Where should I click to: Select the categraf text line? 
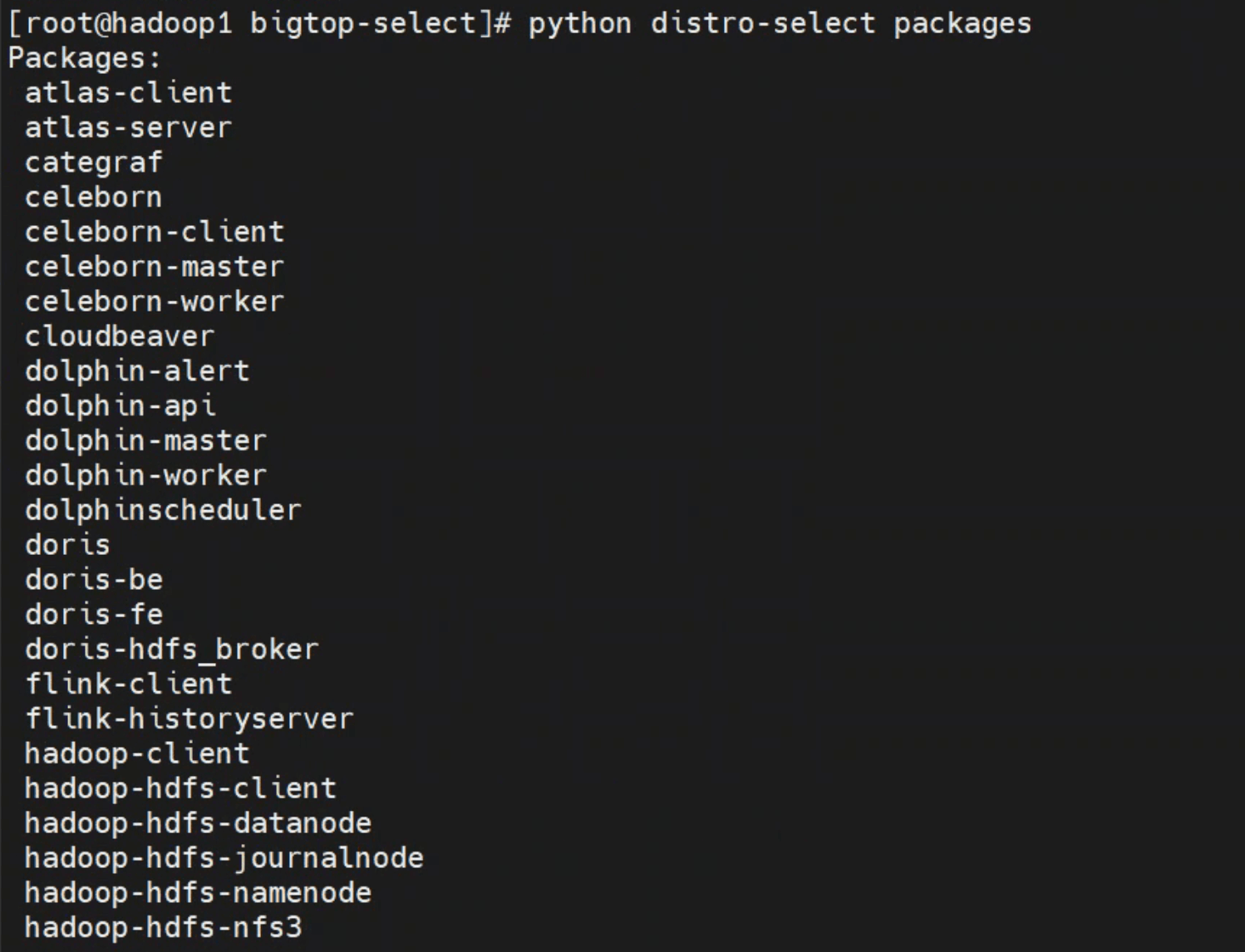click(x=93, y=163)
